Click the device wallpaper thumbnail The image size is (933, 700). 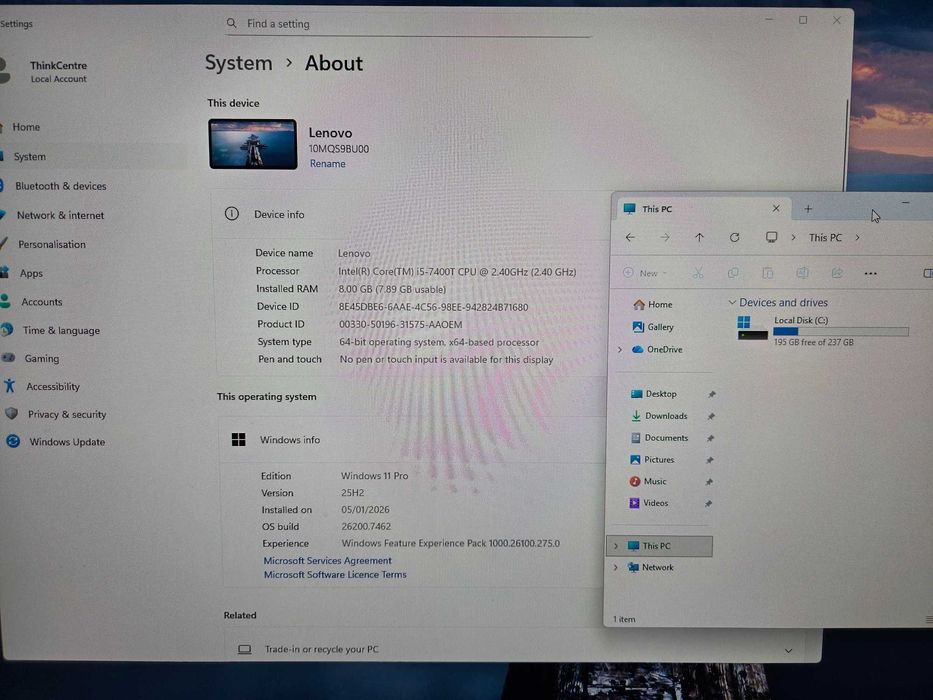click(x=253, y=144)
